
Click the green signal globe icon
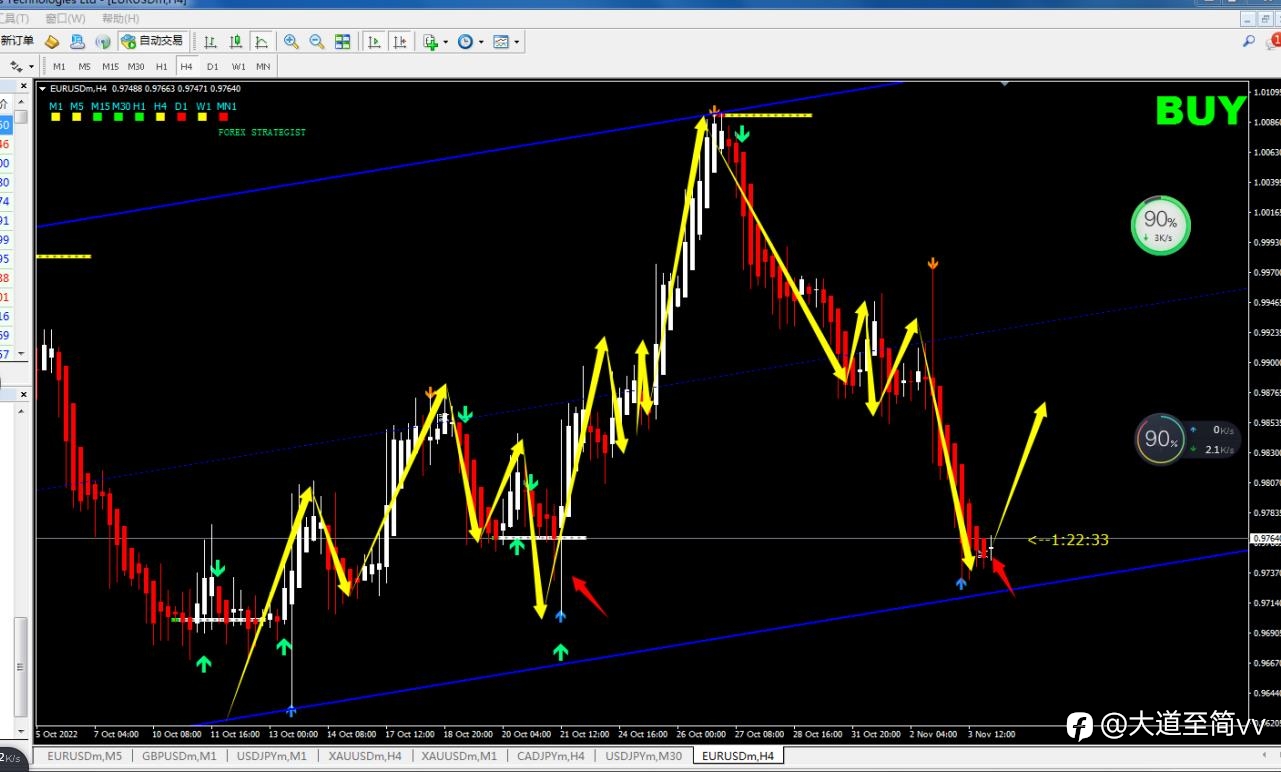pyautogui.click(x=102, y=42)
